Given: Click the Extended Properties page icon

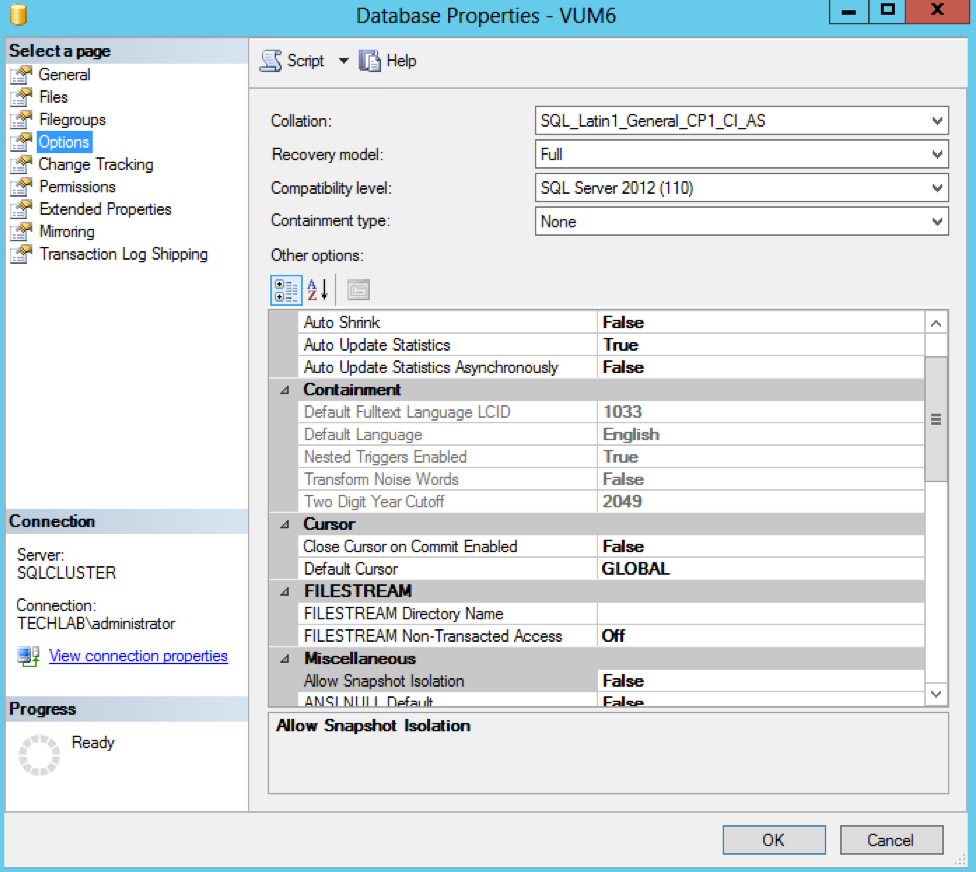Looking at the screenshot, I should 21,209.
